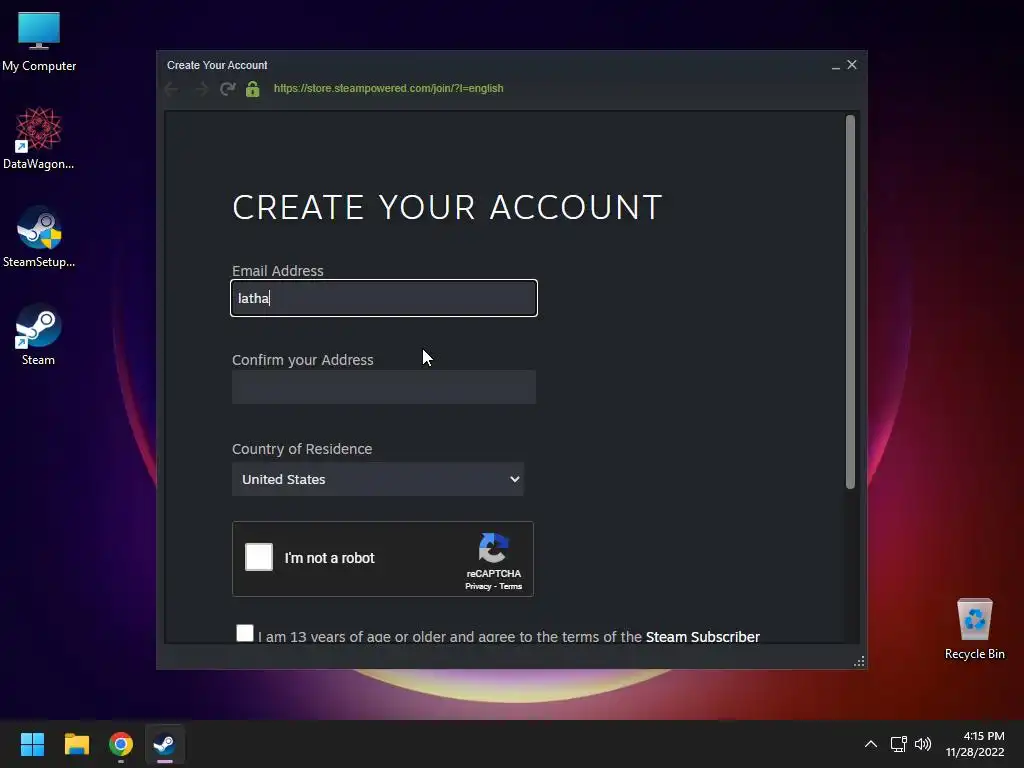
Task: Open My Computer desktop icon
Action: point(39,40)
